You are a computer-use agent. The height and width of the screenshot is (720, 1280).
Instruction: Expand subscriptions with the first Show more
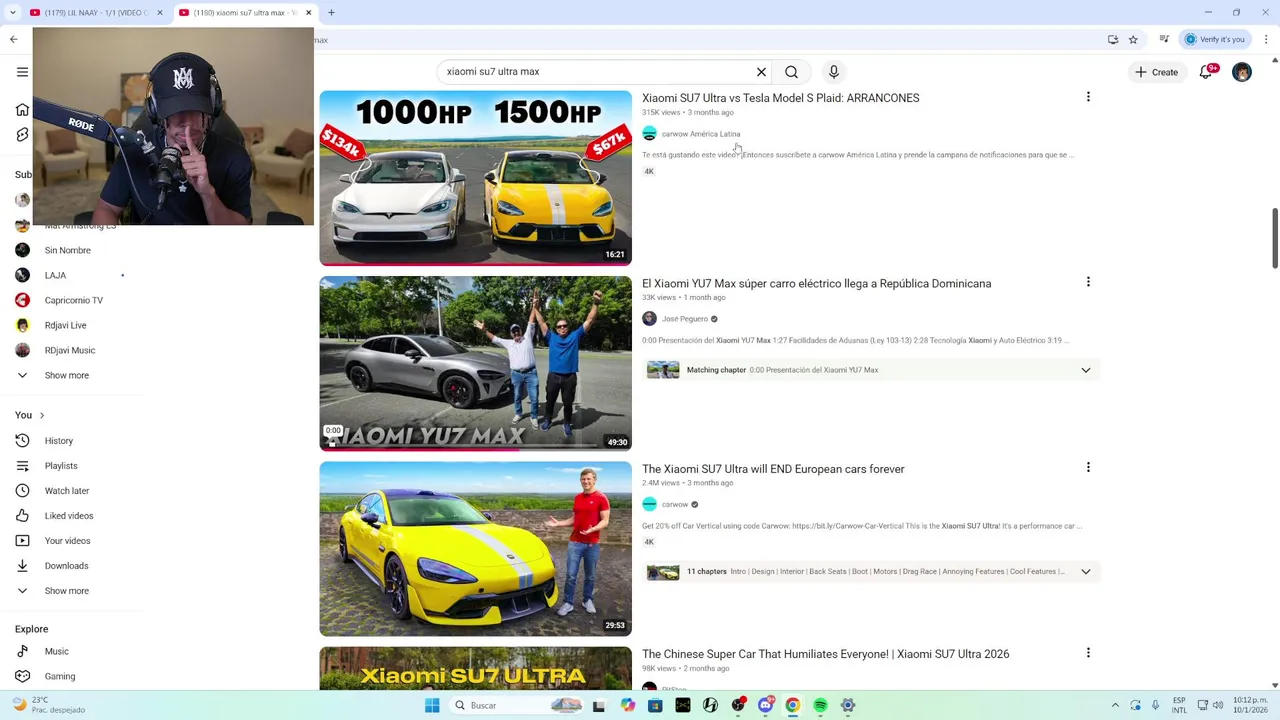[67, 375]
